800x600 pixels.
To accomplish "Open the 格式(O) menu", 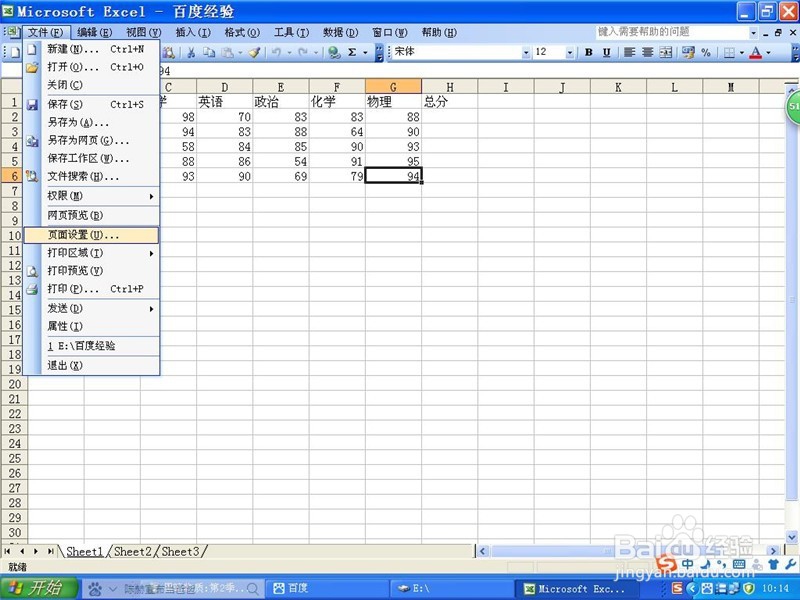I will click(242, 32).
